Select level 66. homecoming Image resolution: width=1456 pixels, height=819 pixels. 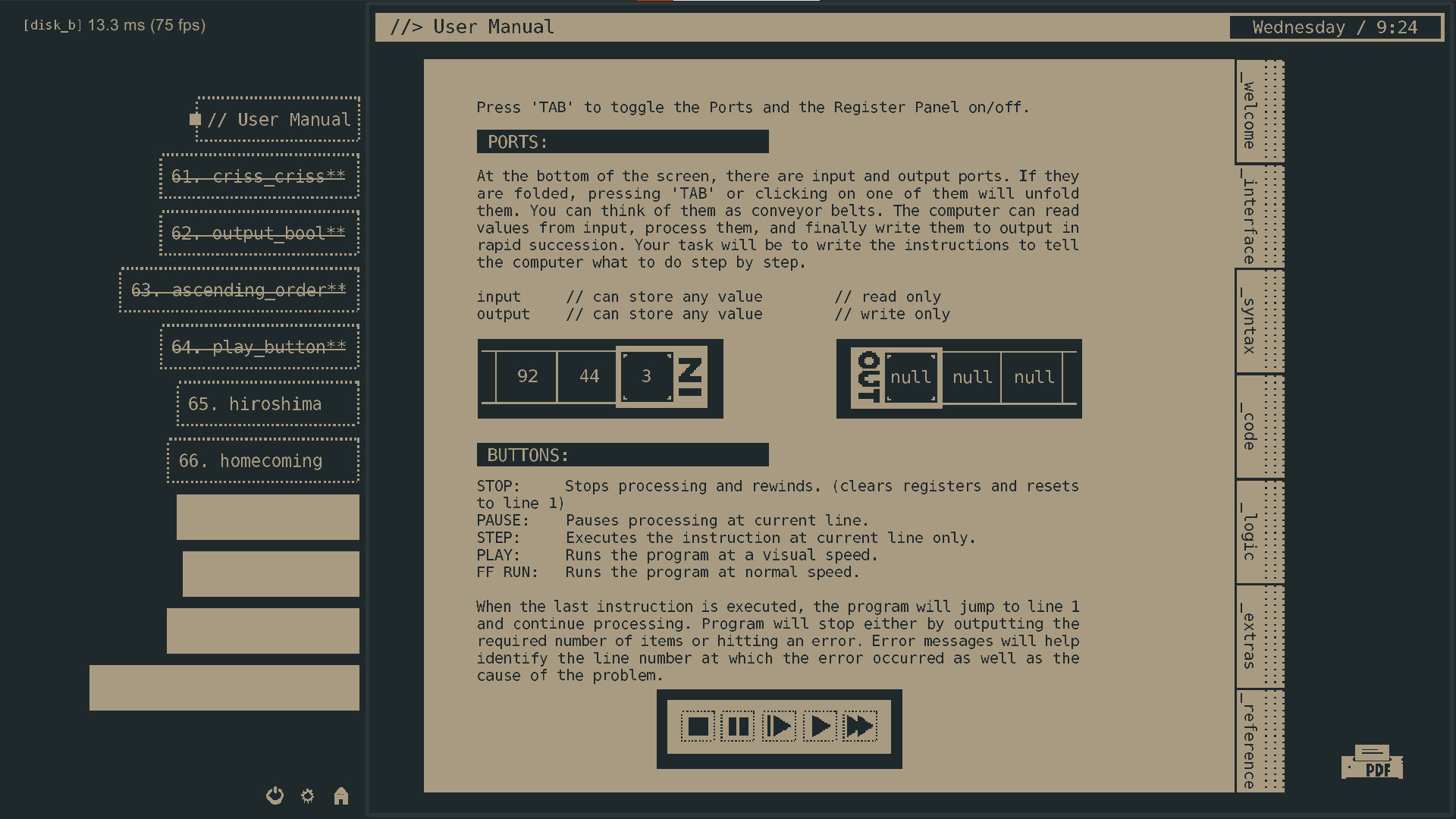point(262,460)
